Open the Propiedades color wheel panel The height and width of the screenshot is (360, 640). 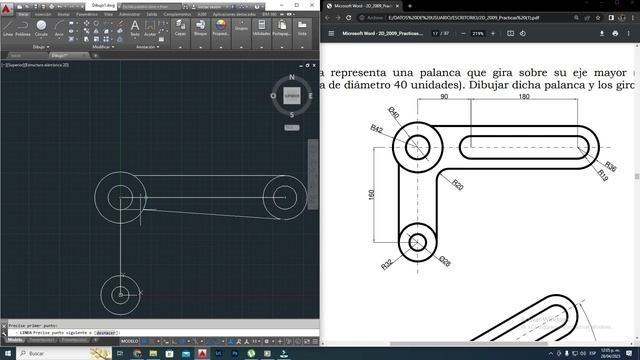click(x=221, y=28)
